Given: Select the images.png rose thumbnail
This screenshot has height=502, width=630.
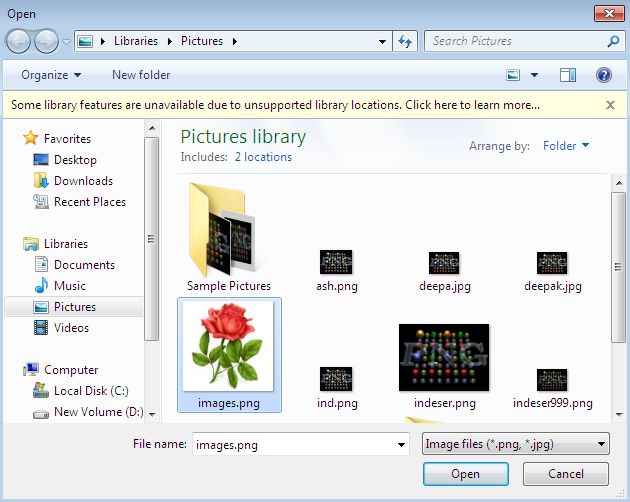Looking at the screenshot, I should (x=229, y=346).
